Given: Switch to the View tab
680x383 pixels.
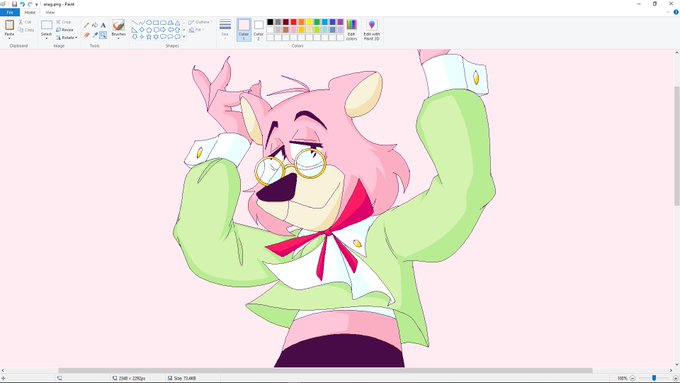Looking at the screenshot, I should pyautogui.click(x=50, y=12).
